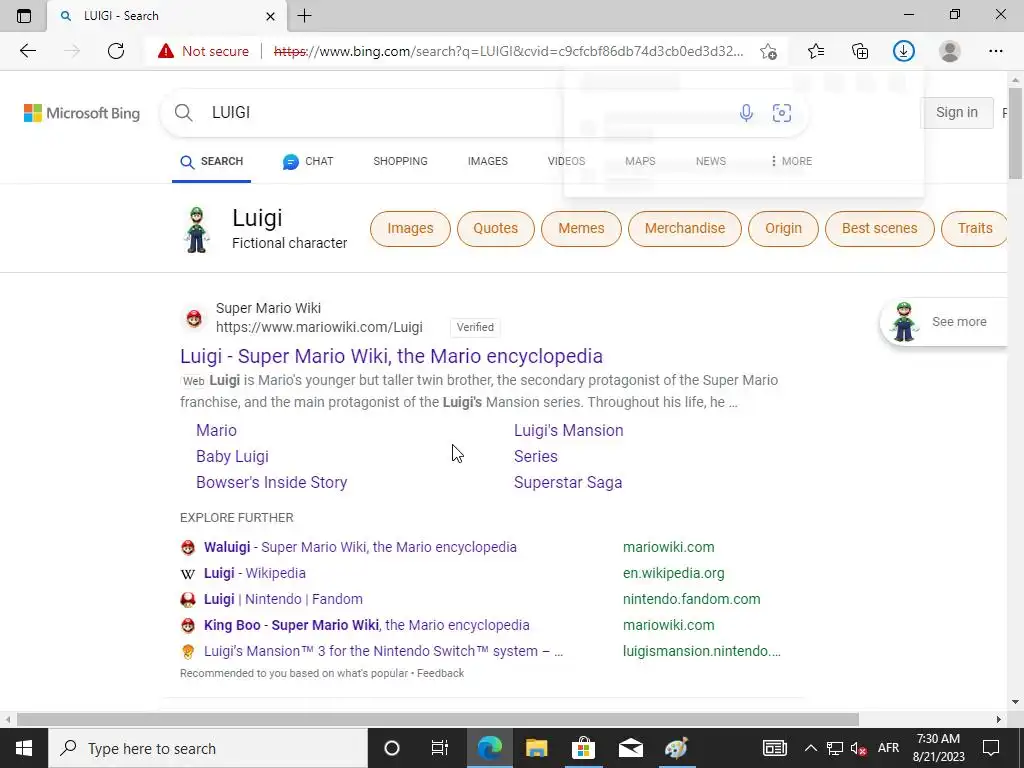Image resolution: width=1024 pixels, height=768 pixels.
Task: Click the Not secure warning icon
Action: tap(166, 51)
